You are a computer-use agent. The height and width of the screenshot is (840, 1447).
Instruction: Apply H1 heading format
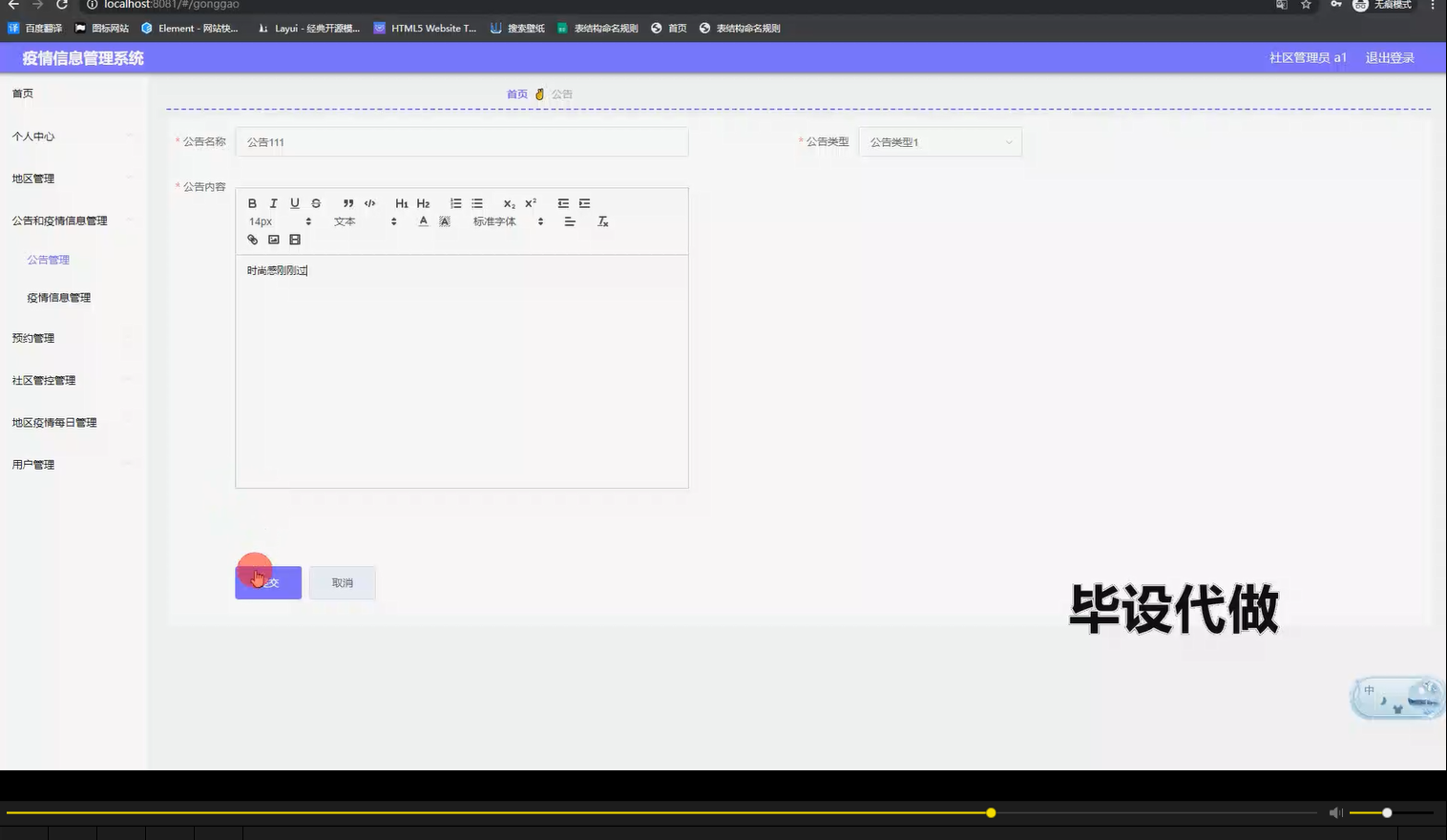(x=402, y=202)
